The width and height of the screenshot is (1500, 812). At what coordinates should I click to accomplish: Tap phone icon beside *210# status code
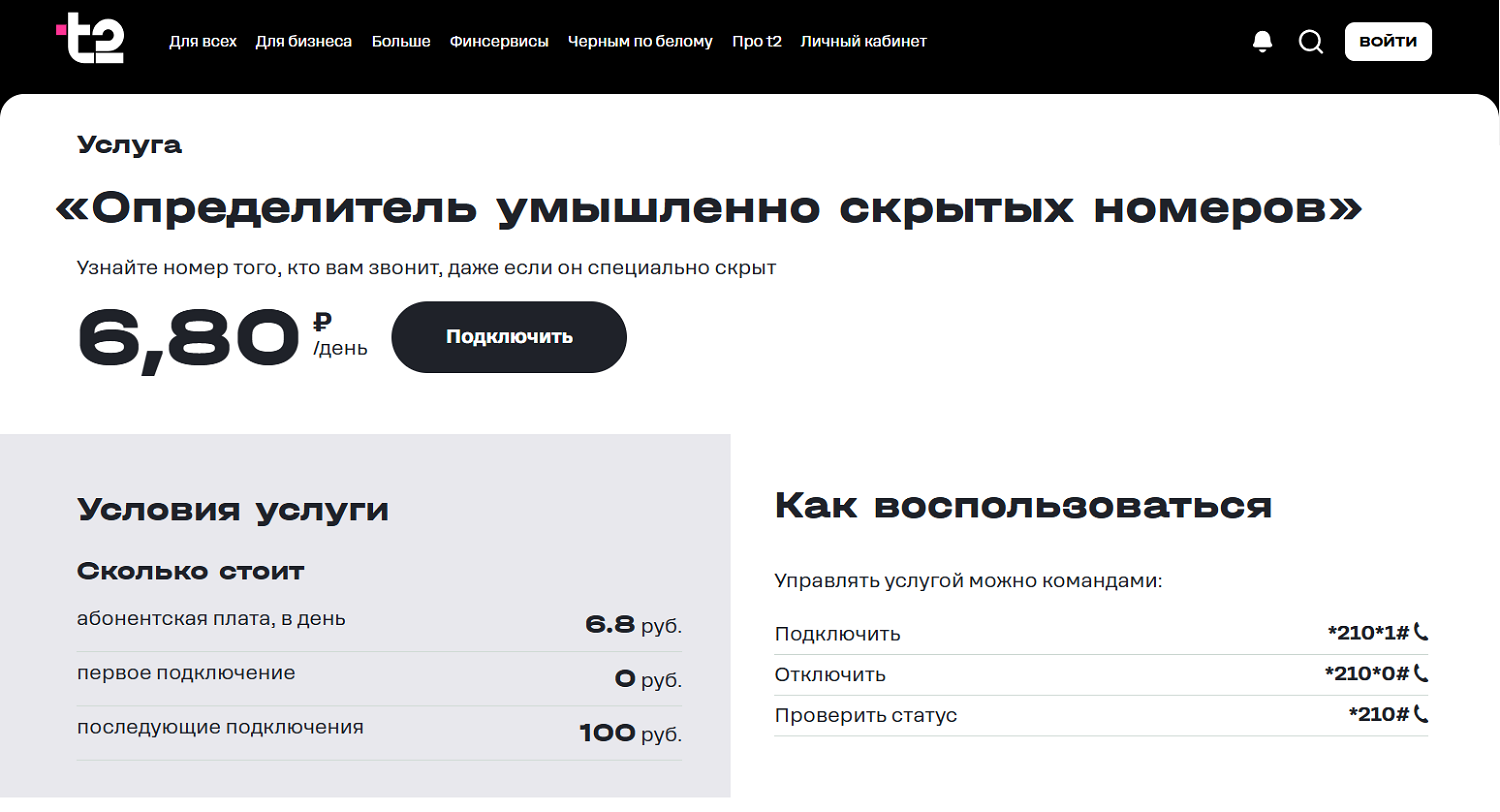click(1421, 714)
